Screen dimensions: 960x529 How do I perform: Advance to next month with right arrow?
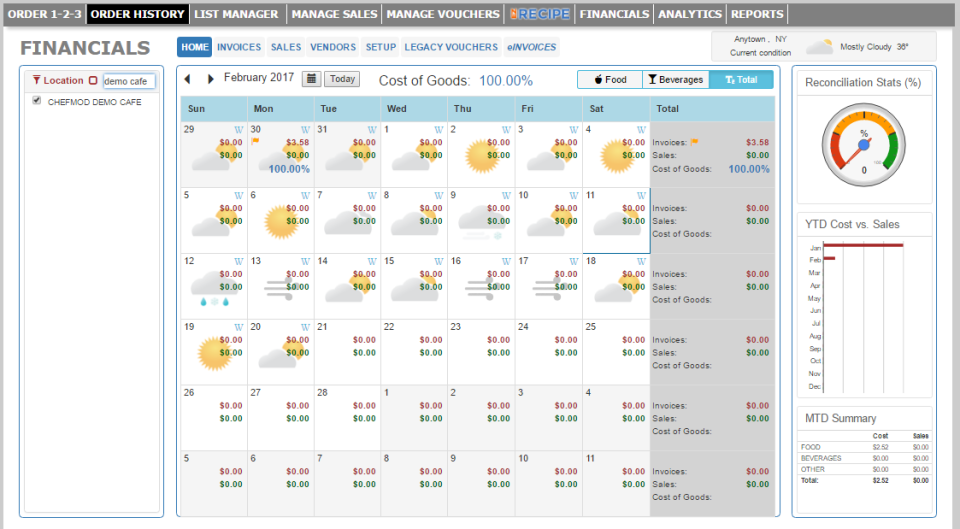(210, 79)
